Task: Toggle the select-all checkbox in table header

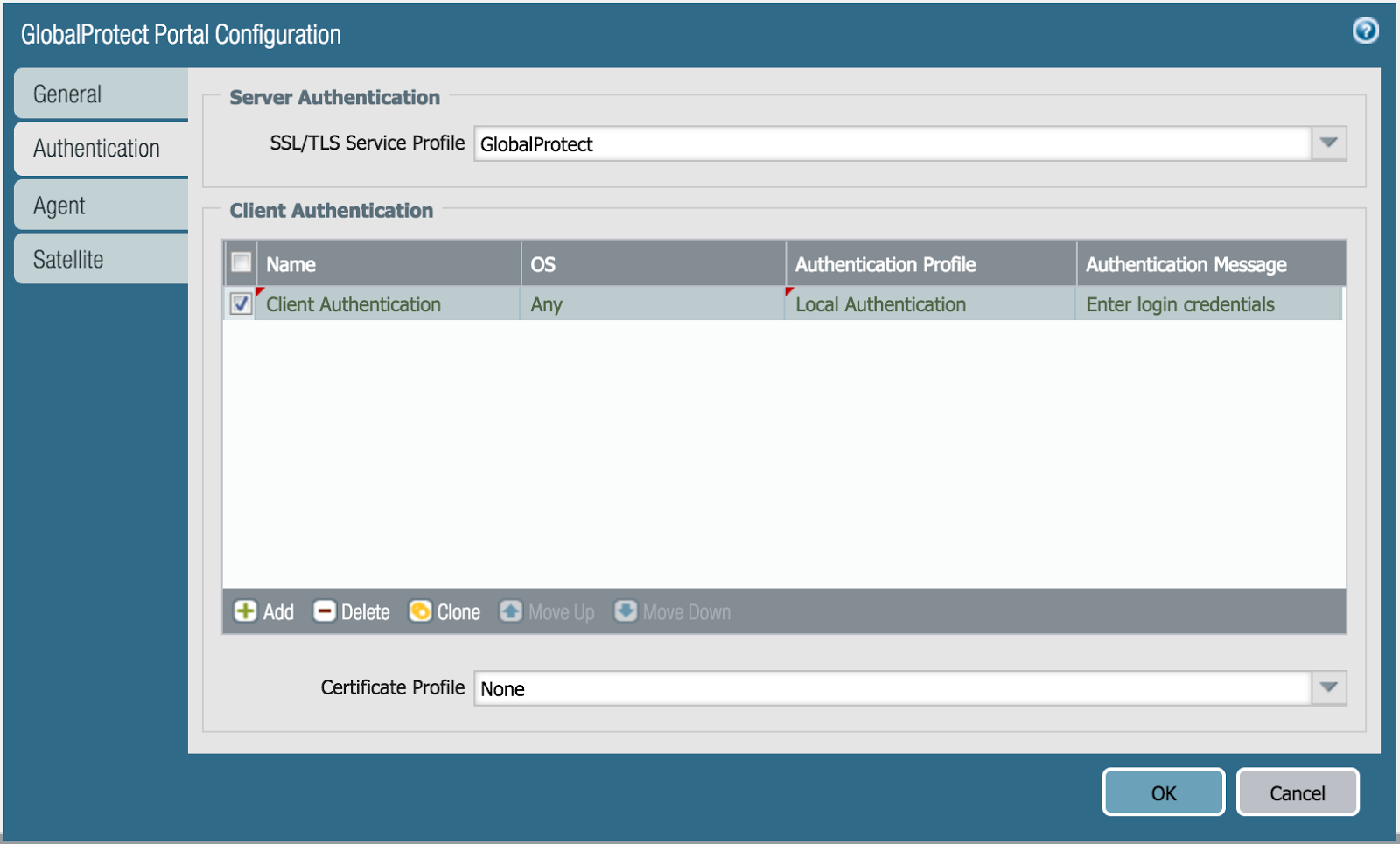Action: point(241,262)
